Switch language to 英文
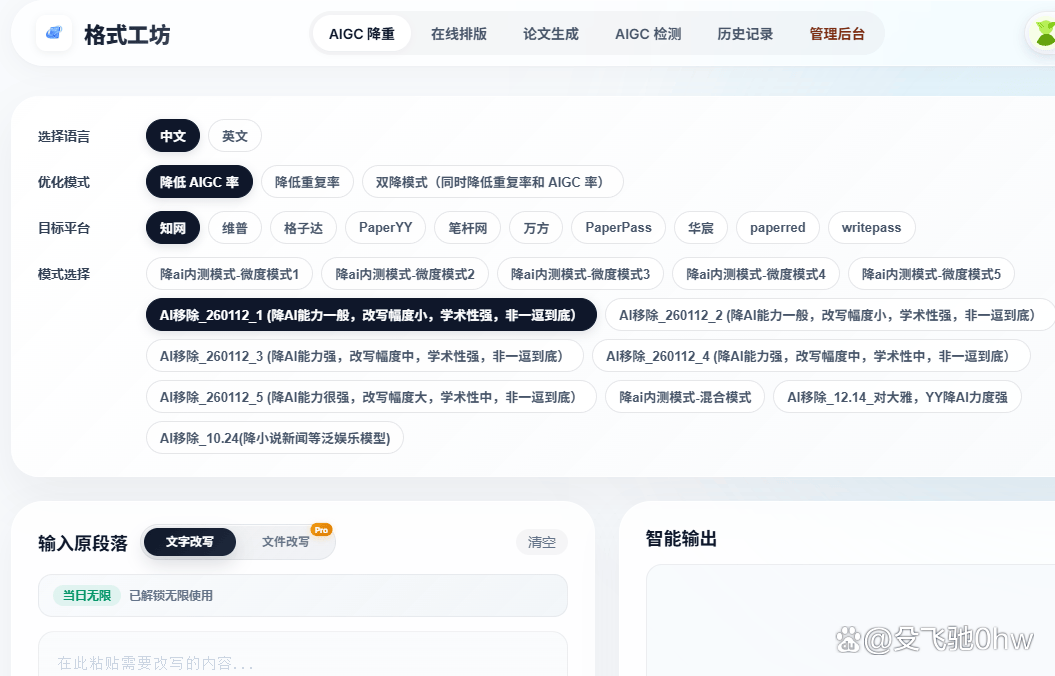Image resolution: width=1055 pixels, height=676 pixels. tap(234, 135)
